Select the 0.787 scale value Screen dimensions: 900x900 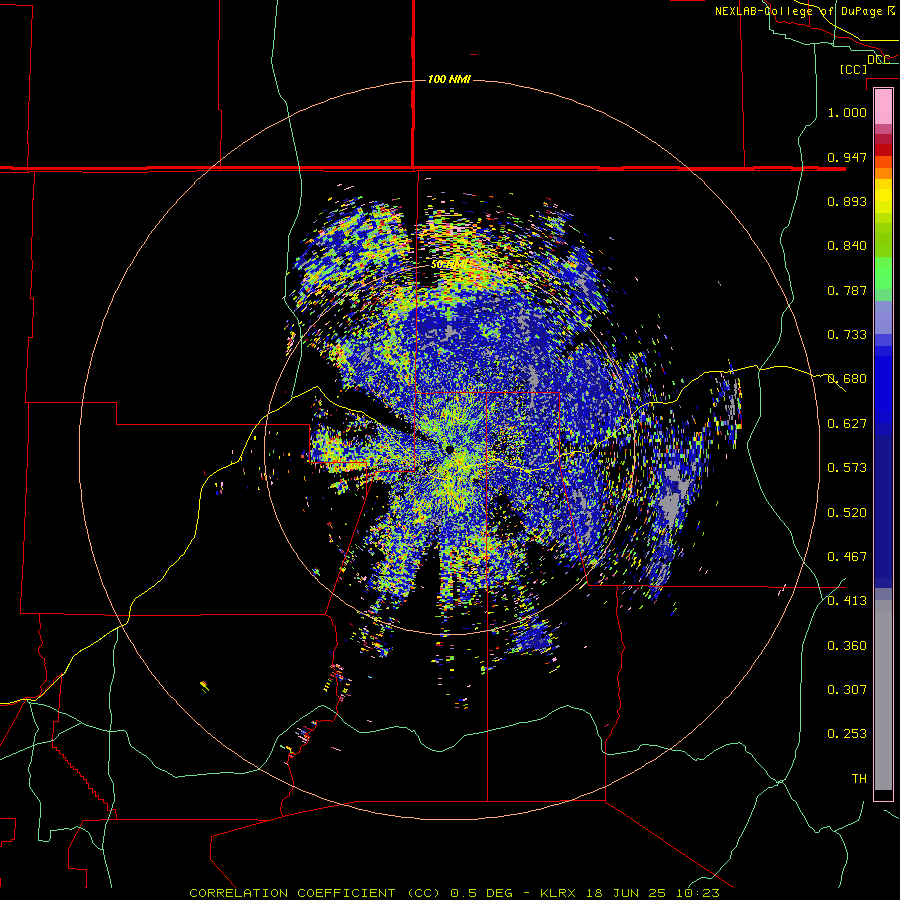pyautogui.click(x=847, y=290)
